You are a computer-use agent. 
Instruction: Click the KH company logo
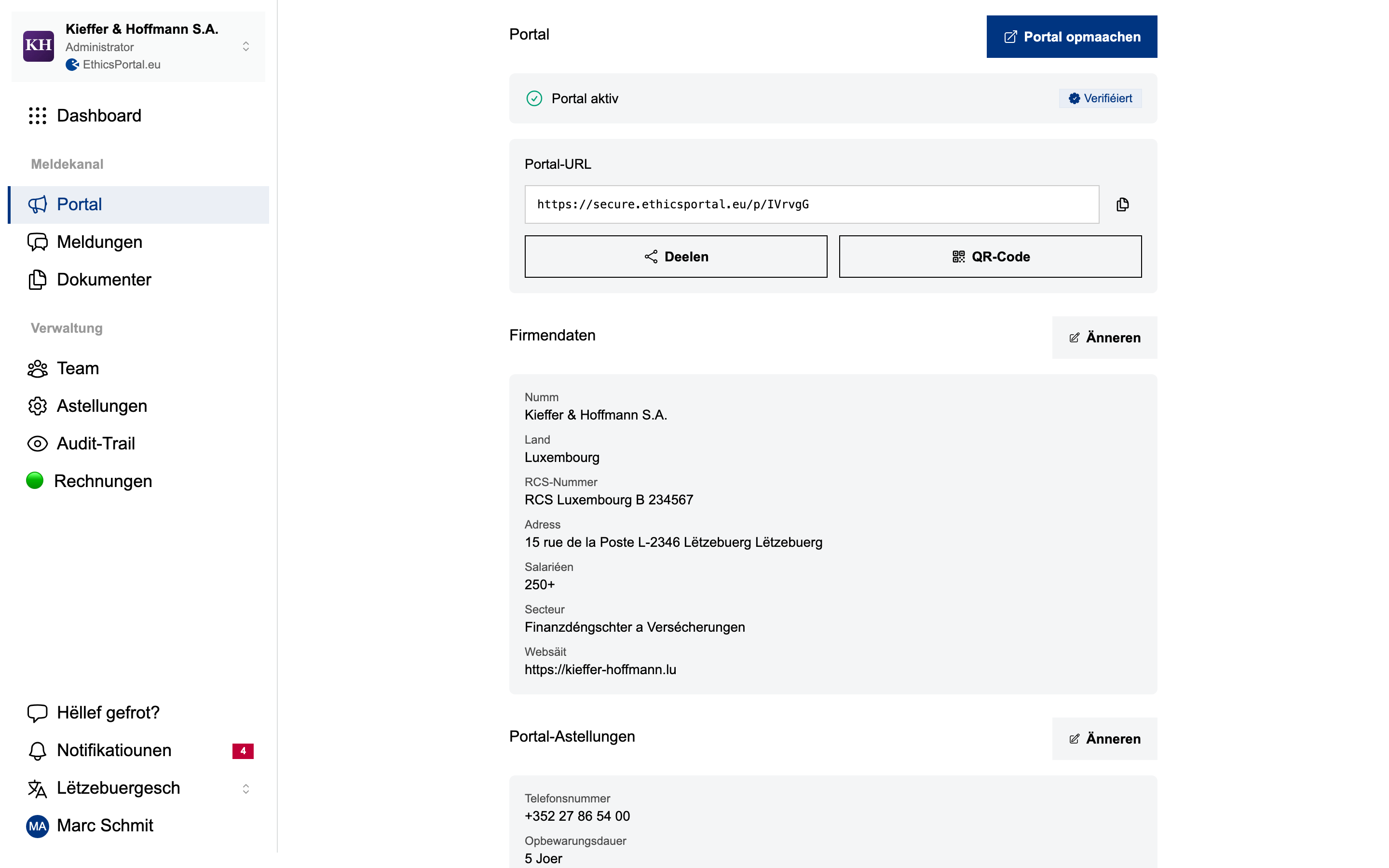click(x=39, y=46)
